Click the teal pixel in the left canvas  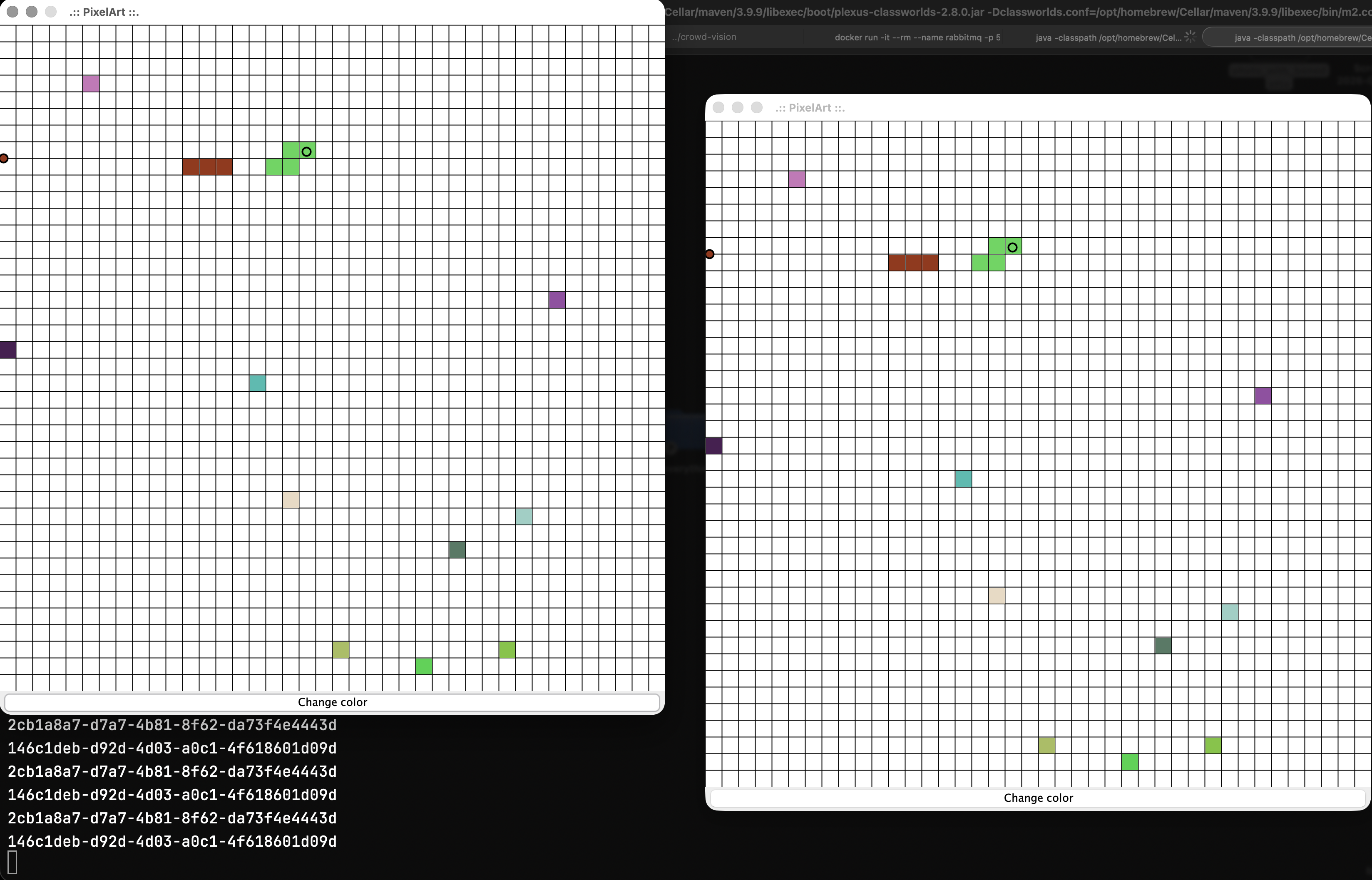(256, 383)
